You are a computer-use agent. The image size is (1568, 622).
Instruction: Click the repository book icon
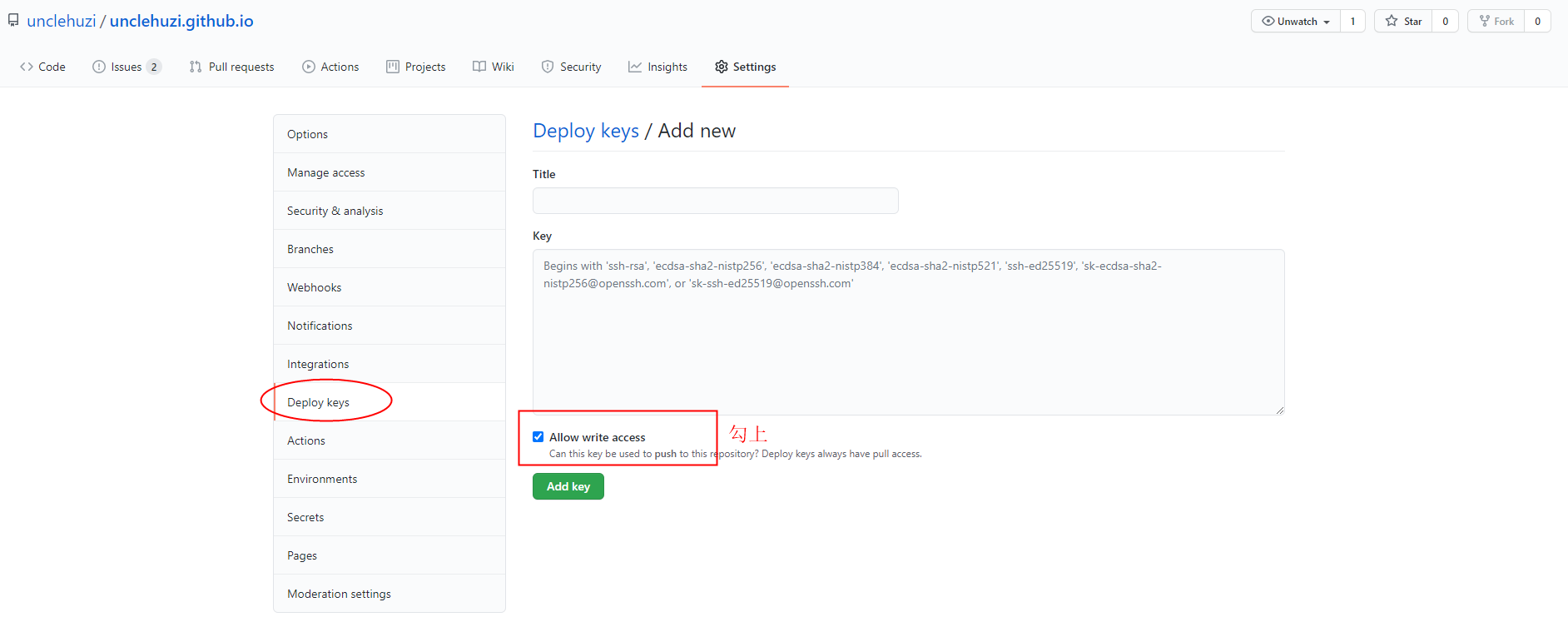tap(13, 20)
